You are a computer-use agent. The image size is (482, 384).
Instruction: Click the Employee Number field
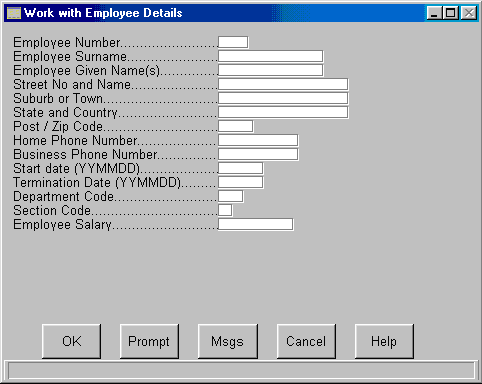(233, 42)
